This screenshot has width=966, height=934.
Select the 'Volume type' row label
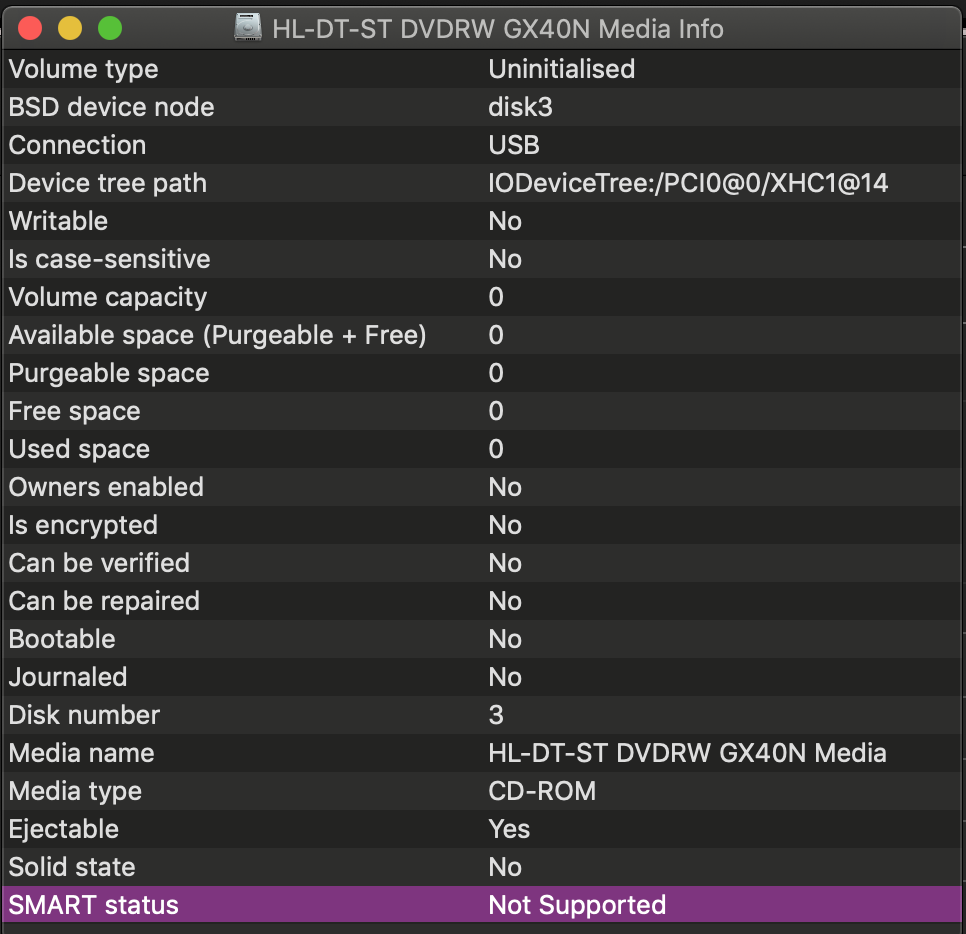pyautogui.click(x=84, y=69)
